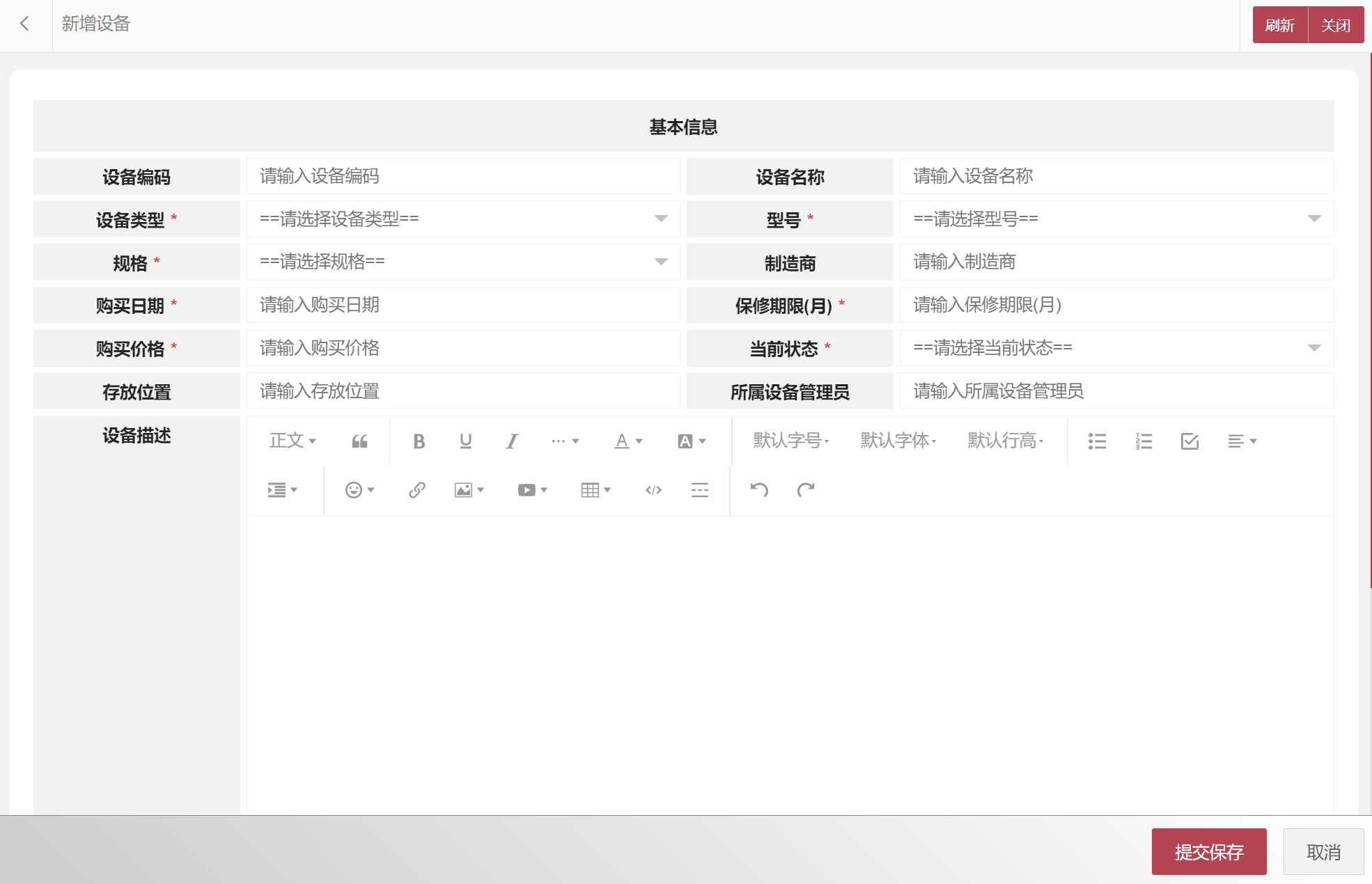
Task: Open the 当前状态 dropdown
Action: point(1116,348)
